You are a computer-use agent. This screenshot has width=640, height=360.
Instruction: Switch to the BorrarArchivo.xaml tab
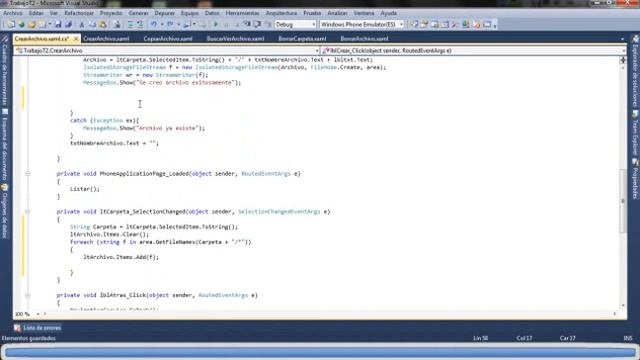point(364,39)
